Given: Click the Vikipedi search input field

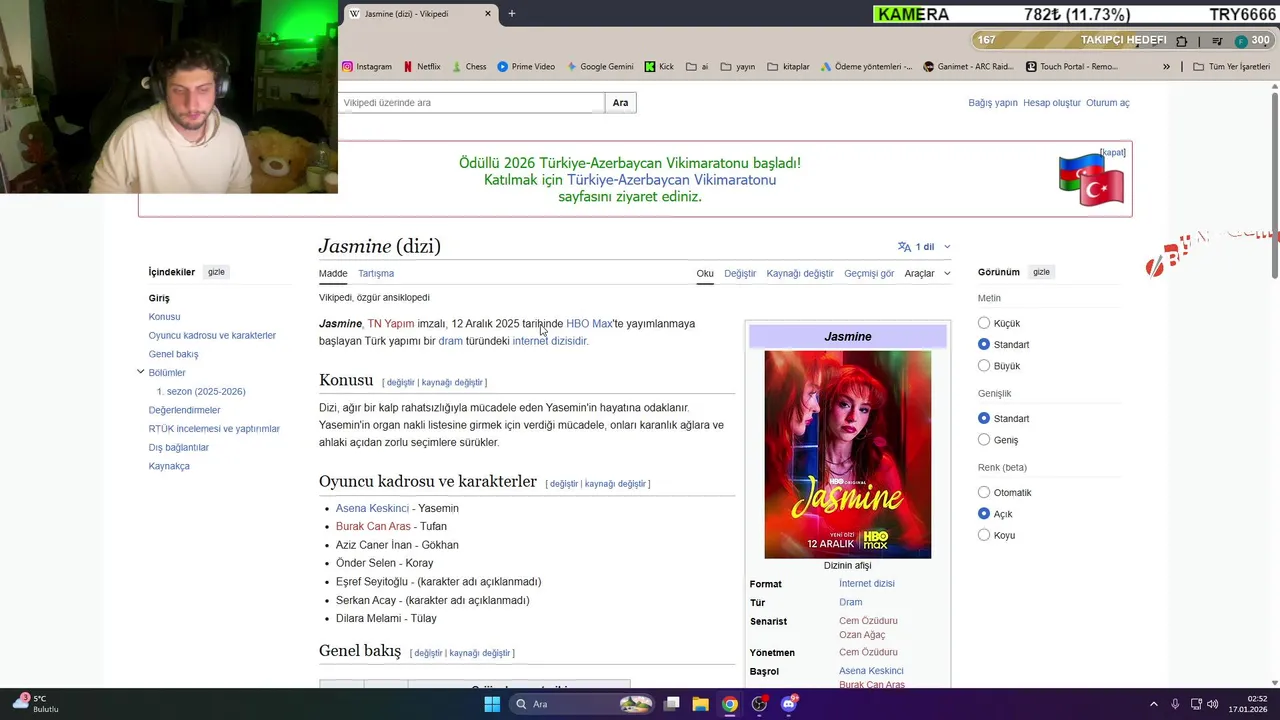Looking at the screenshot, I should 471,103.
